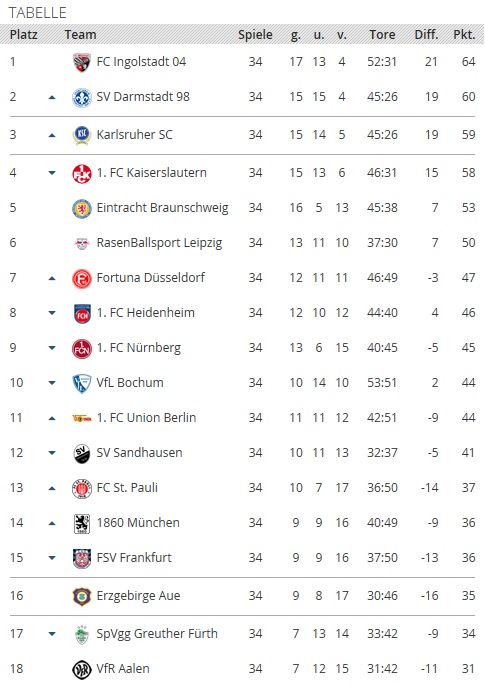Click the RasenBallsport Leipzig logo
Viewport: 485px width, 689px height.
(82, 243)
